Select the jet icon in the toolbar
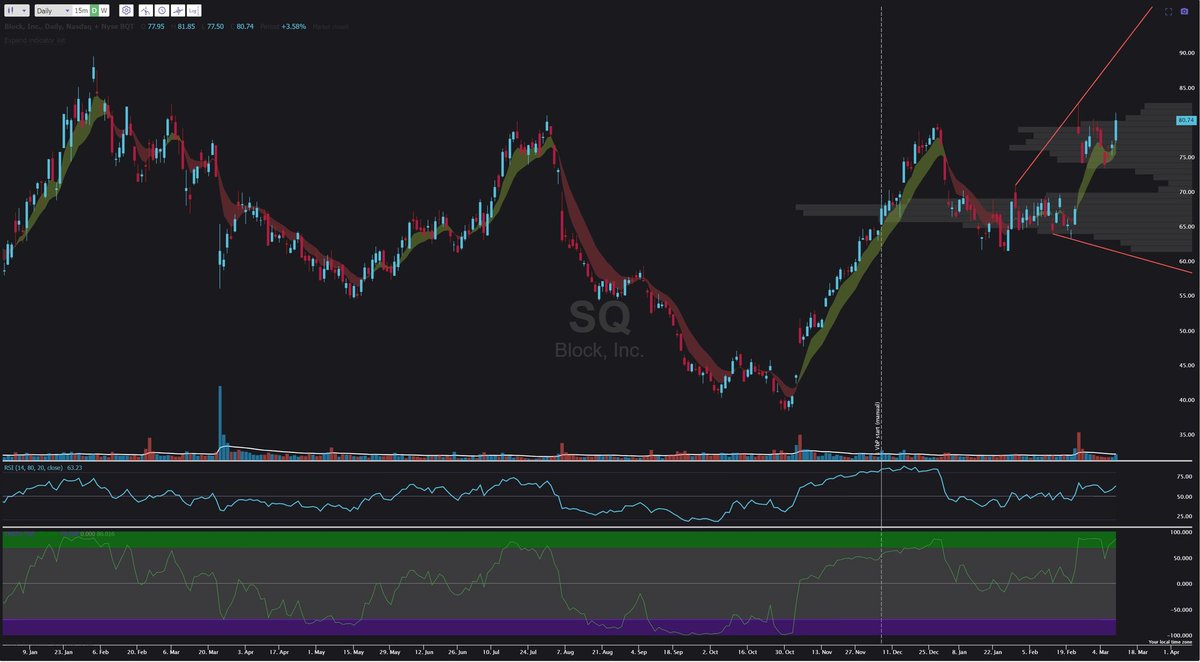The height and width of the screenshot is (662, 1200). tap(178, 10)
